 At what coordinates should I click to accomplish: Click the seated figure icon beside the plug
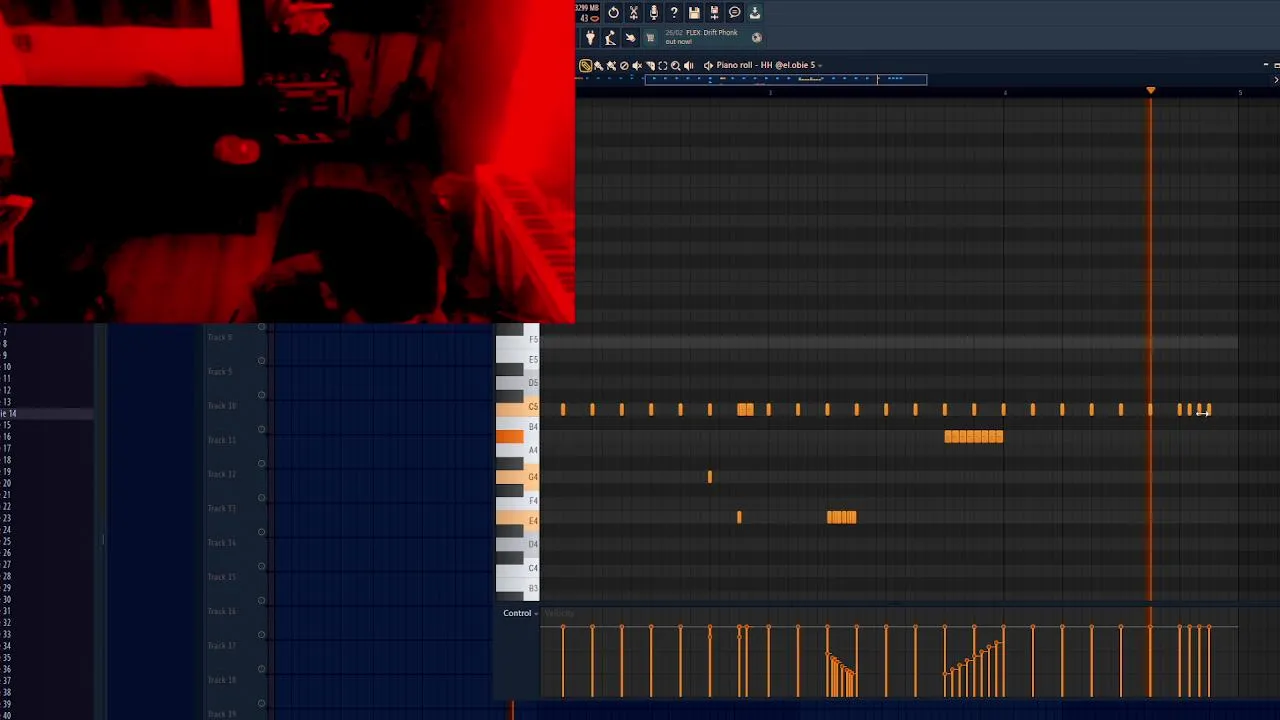click(610, 37)
